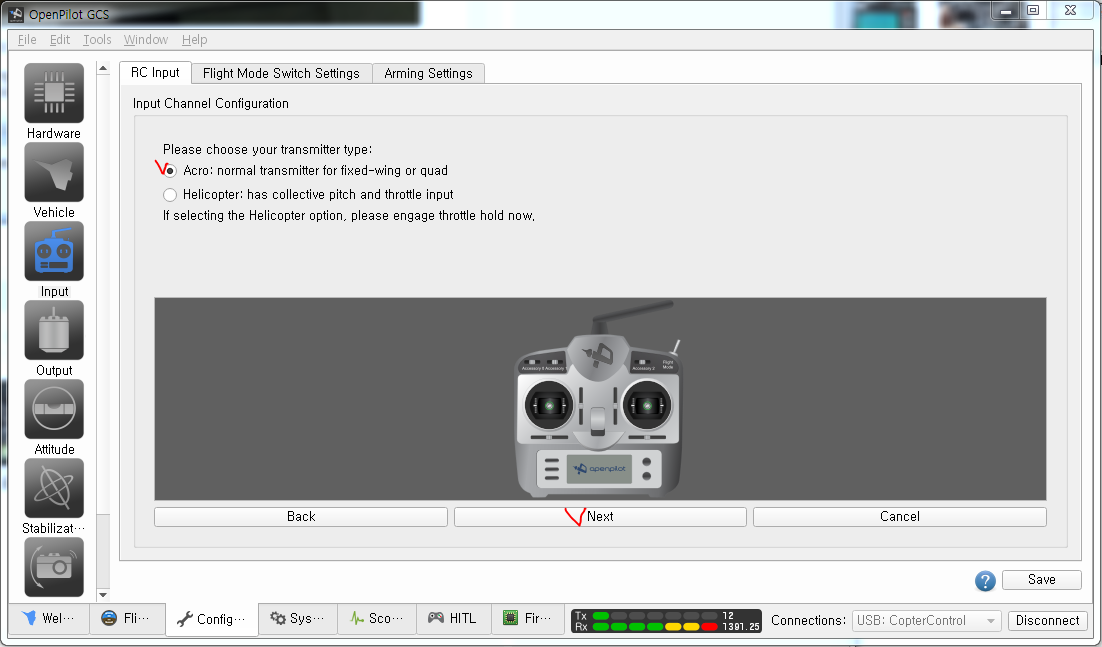Click the transmitter illustration image
Image resolution: width=1102 pixels, height=647 pixels.
pyautogui.click(x=599, y=400)
